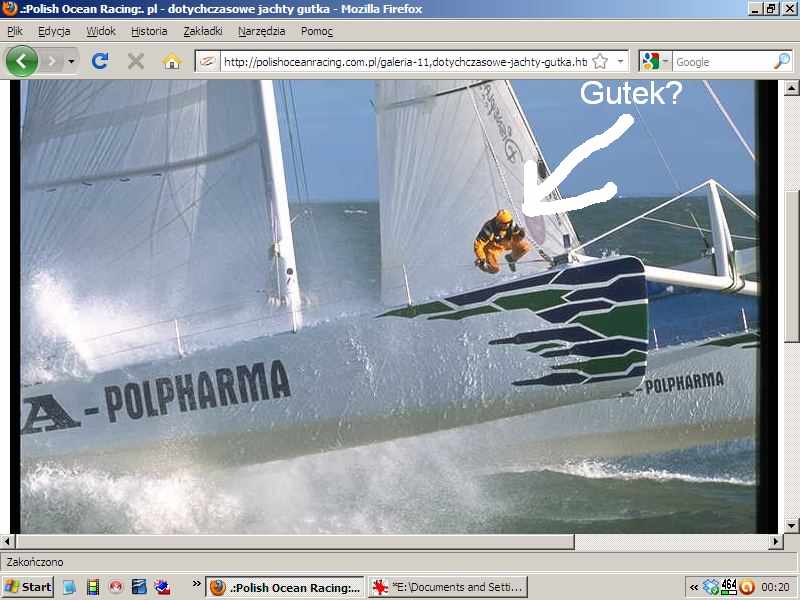Go to the Home page icon
The height and width of the screenshot is (600, 800).
[172, 62]
